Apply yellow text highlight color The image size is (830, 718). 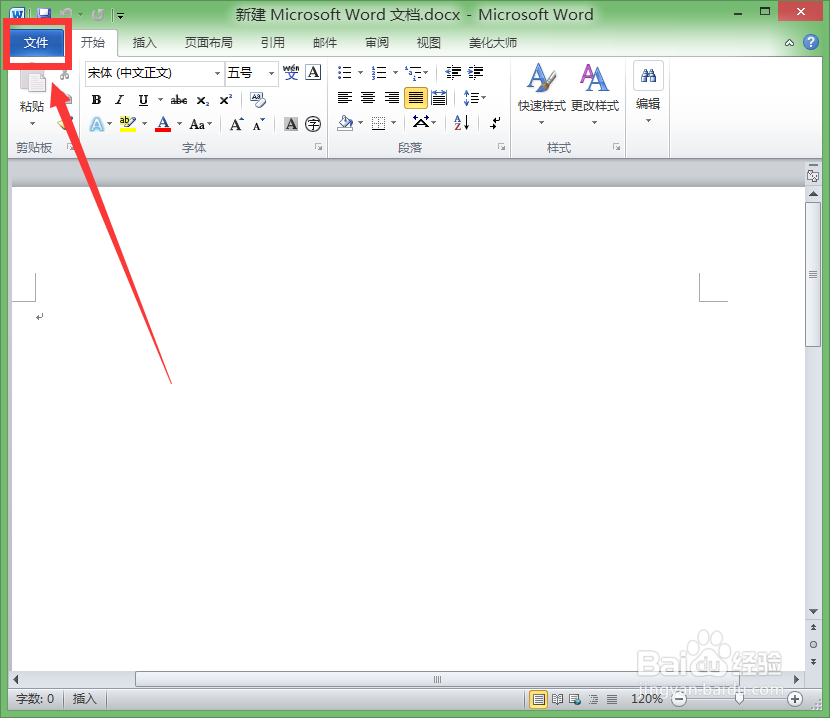pyautogui.click(x=128, y=124)
